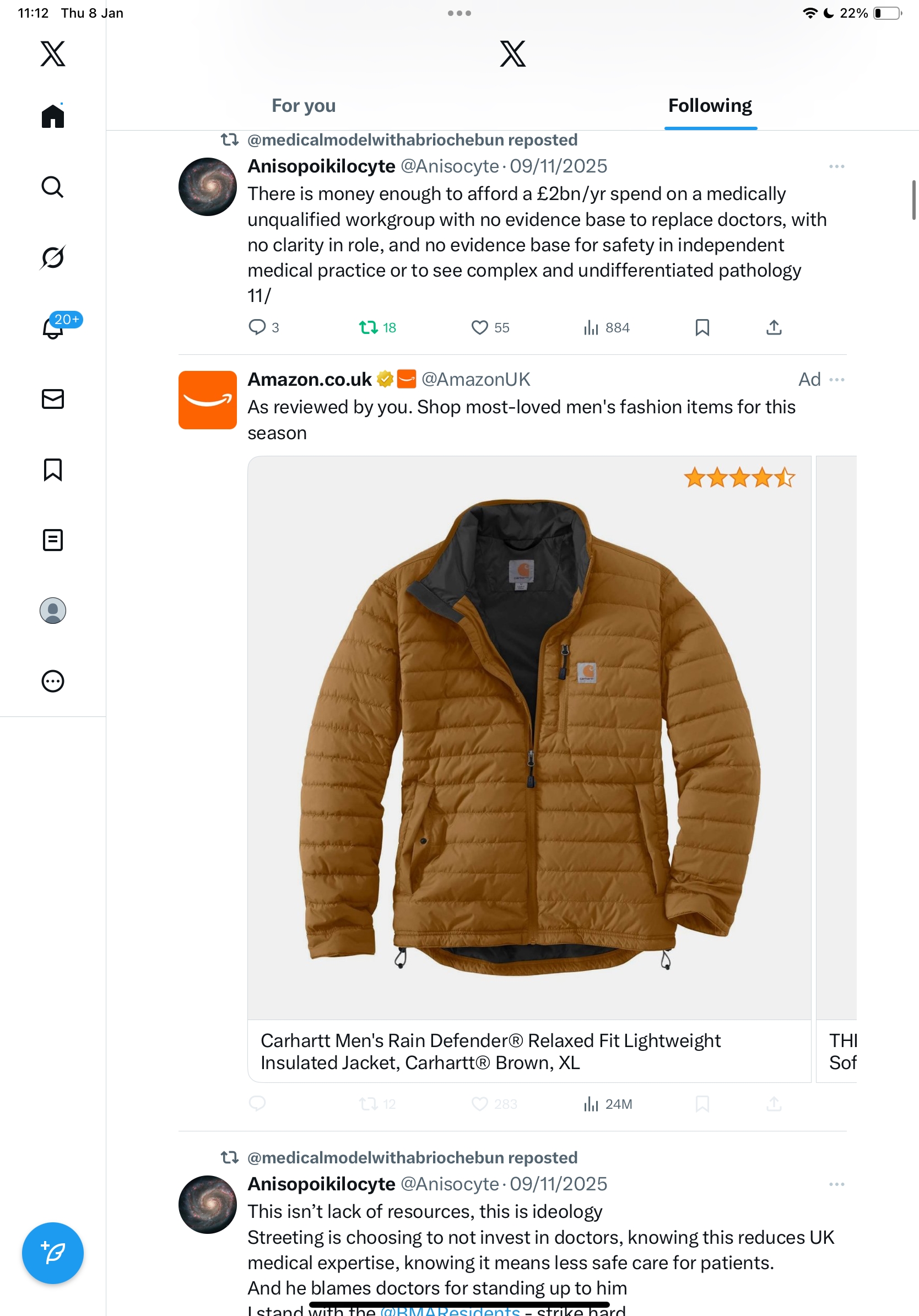Tap the compose new post button

53,1253
